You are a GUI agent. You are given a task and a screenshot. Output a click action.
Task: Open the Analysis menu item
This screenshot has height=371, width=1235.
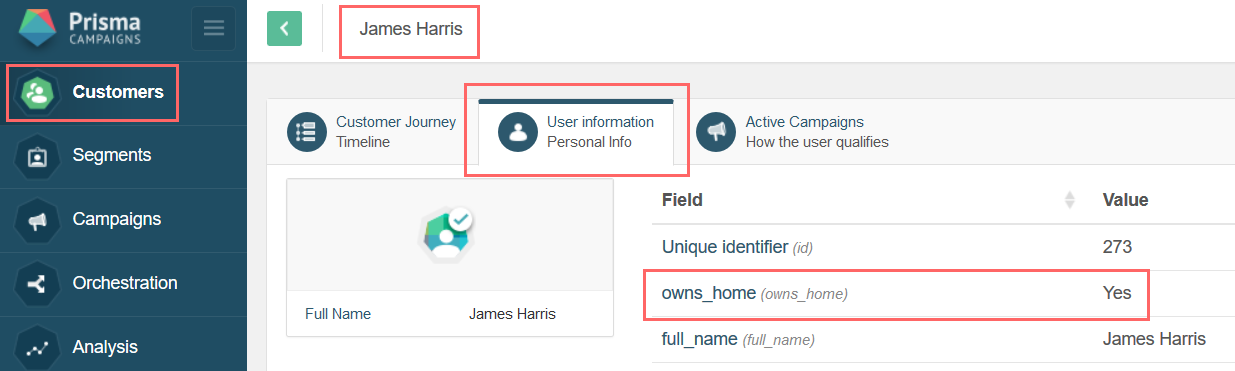[x=105, y=347]
